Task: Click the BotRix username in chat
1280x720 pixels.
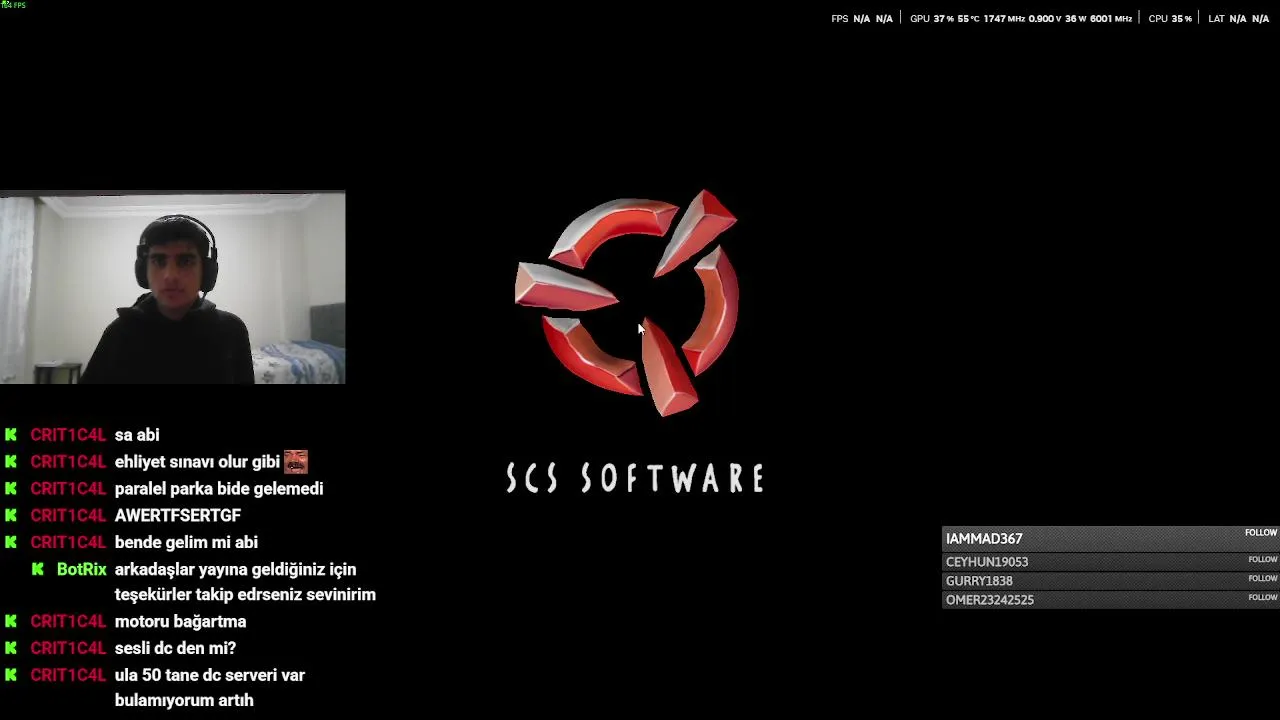Action: (x=82, y=569)
